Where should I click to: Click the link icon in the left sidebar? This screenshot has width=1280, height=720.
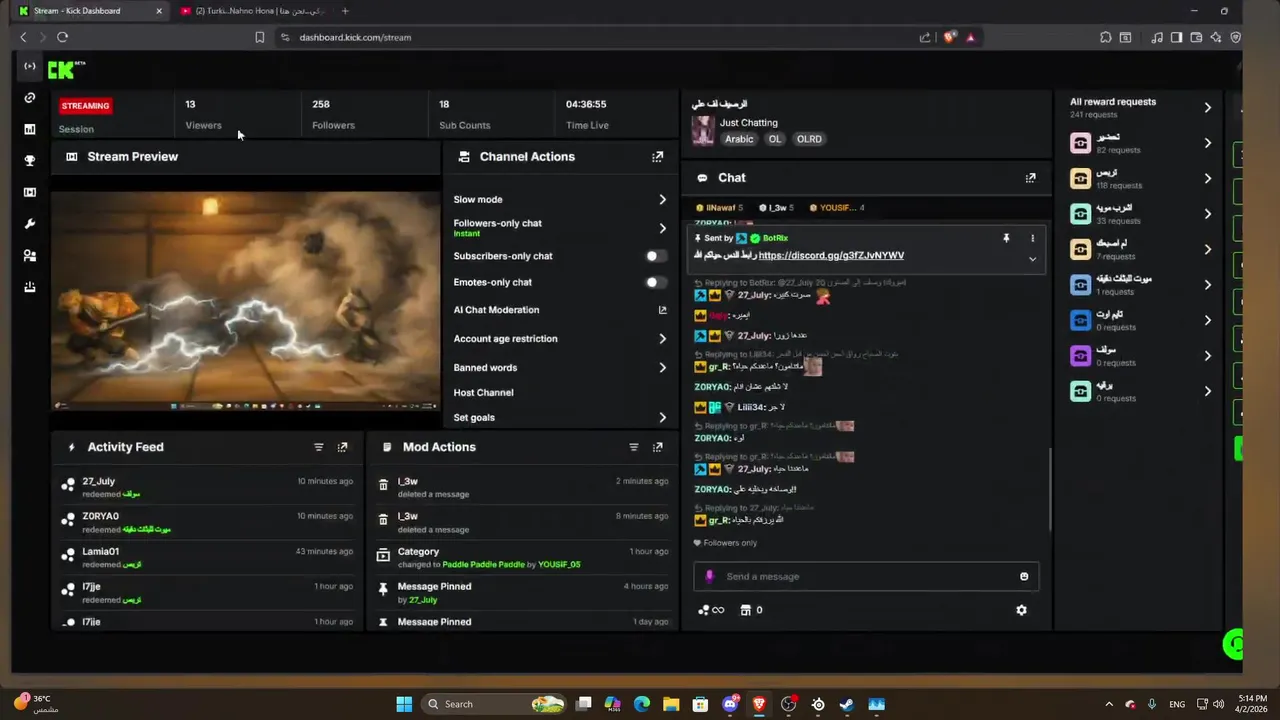click(30, 98)
